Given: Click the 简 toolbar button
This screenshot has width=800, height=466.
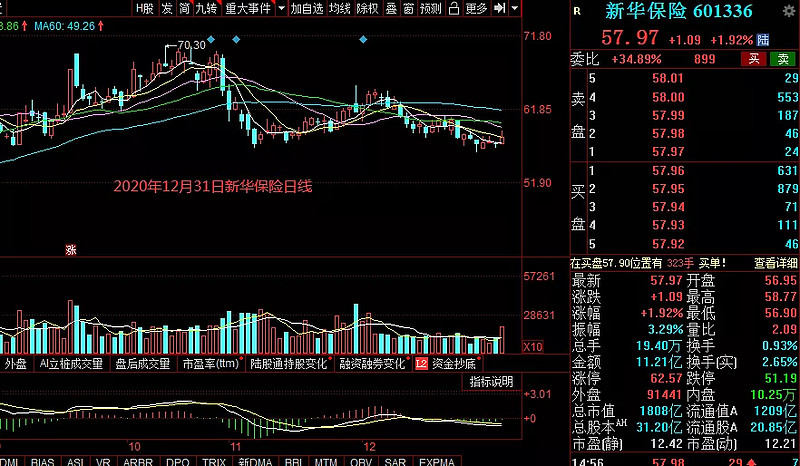Looking at the screenshot, I should [x=185, y=8].
